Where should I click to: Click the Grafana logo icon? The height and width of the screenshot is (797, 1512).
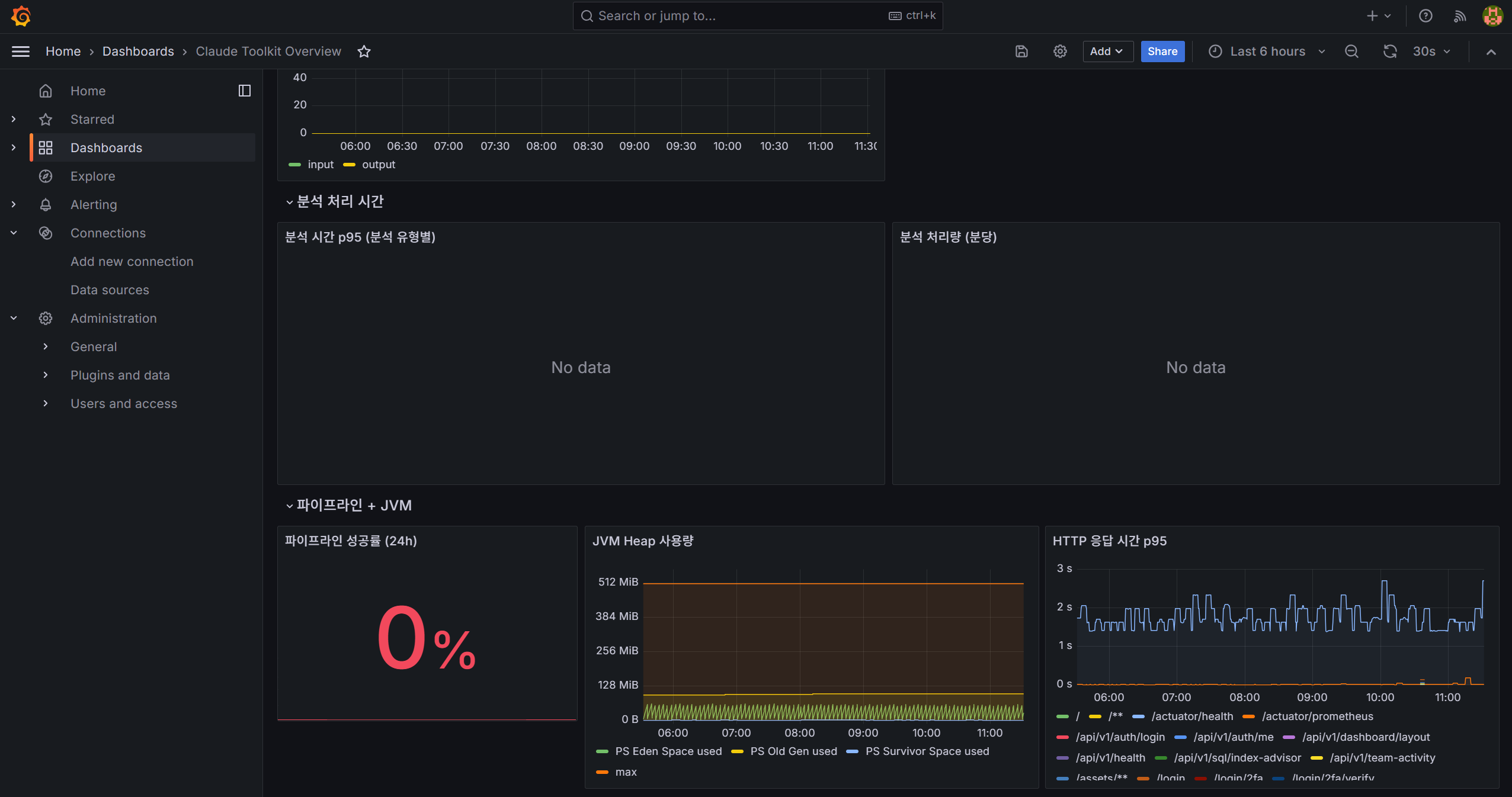[x=21, y=16]
